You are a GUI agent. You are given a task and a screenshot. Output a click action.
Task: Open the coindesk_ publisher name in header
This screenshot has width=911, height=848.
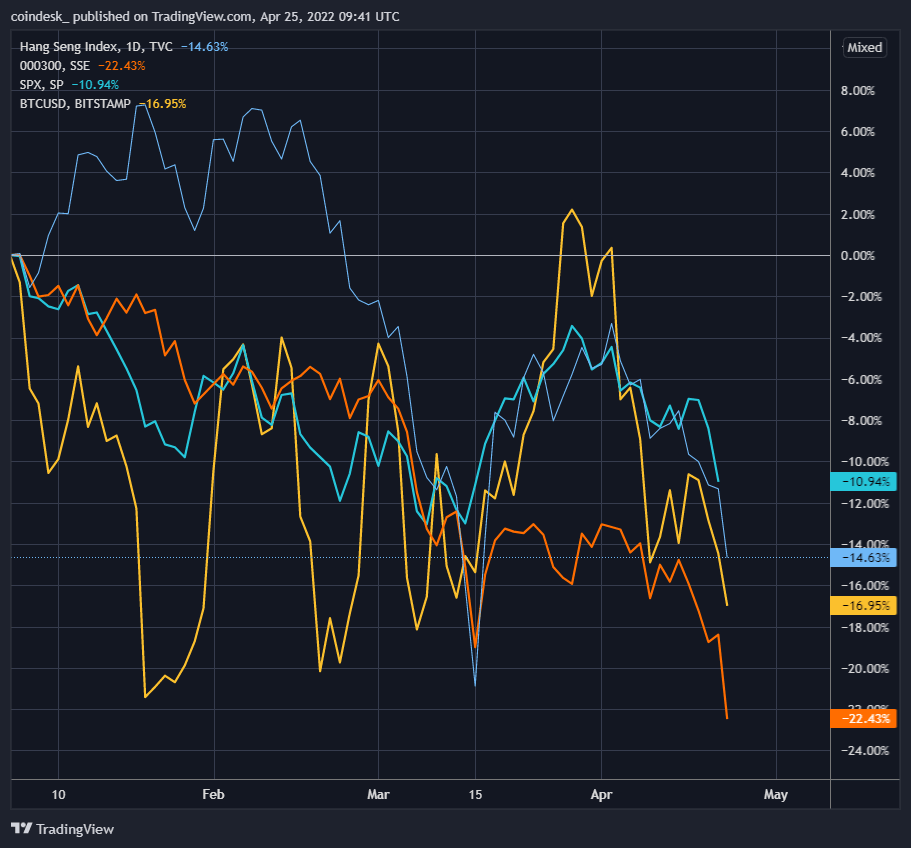tap(42, 15)
